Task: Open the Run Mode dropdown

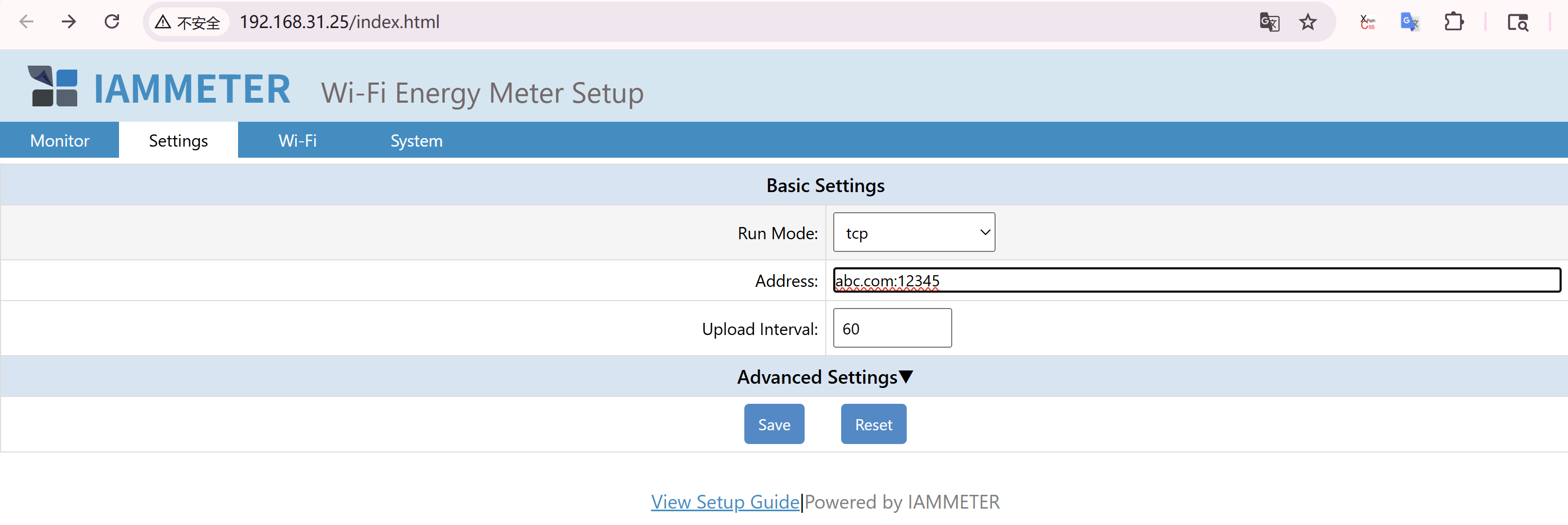Action: click(914, 233)
